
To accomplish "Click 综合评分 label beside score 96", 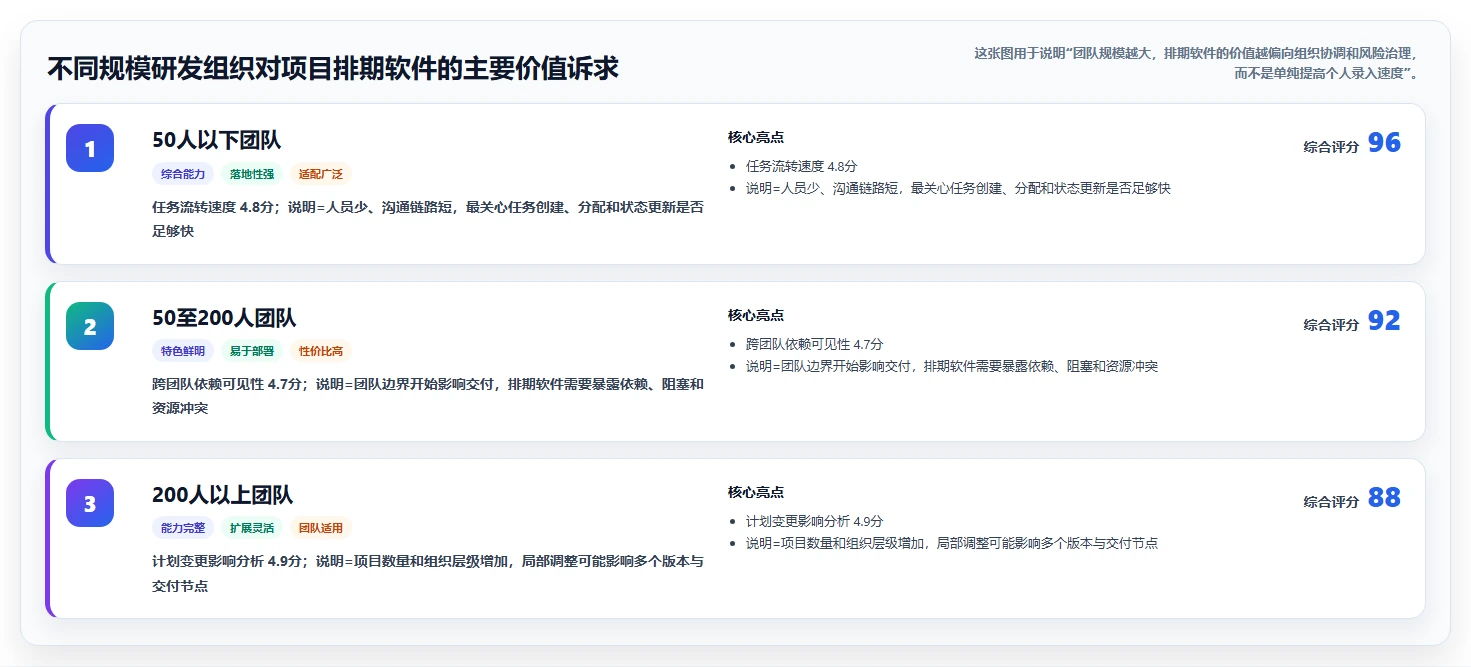I will coord(1331,147).
